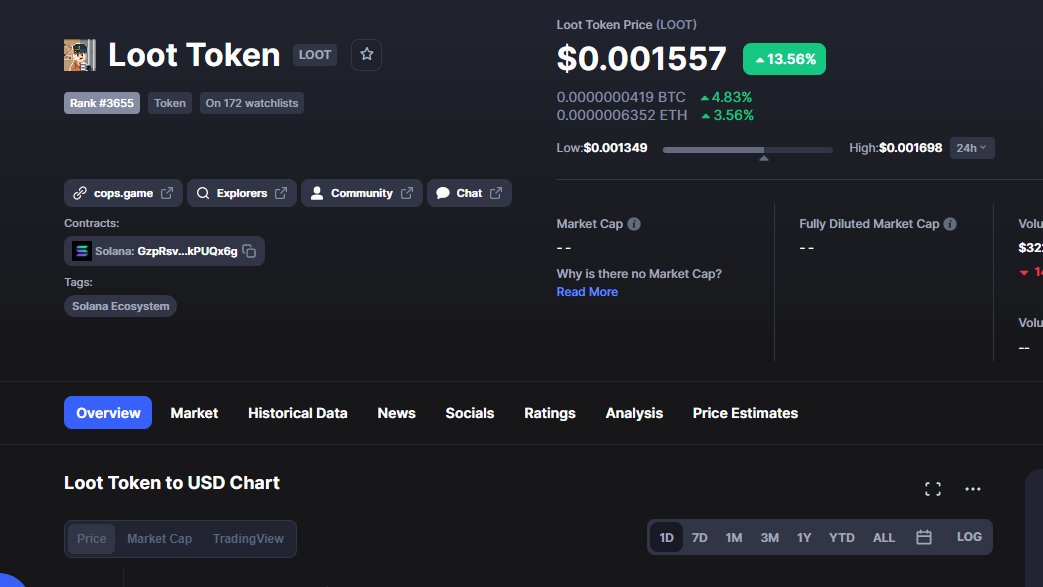
Task: Click the external link icon beside cops.game
Action: (x=167, y=193)
